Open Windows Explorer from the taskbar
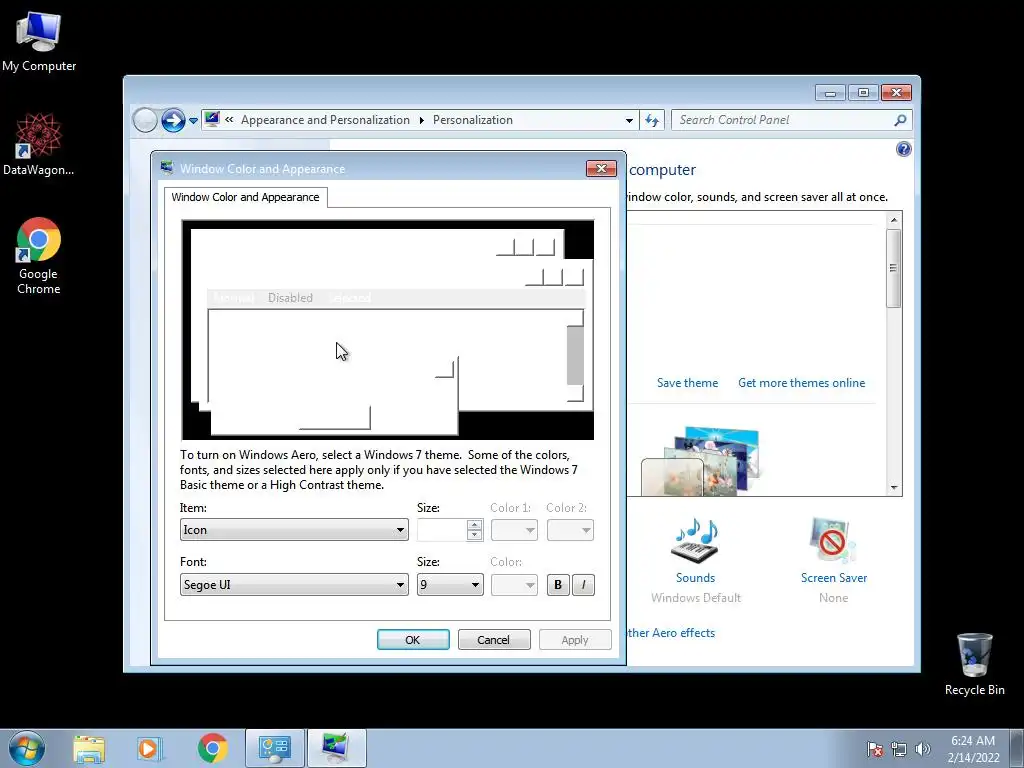The width and height of the screenshot is (1024, 768). pyautogui.click(x=89, y=749)
